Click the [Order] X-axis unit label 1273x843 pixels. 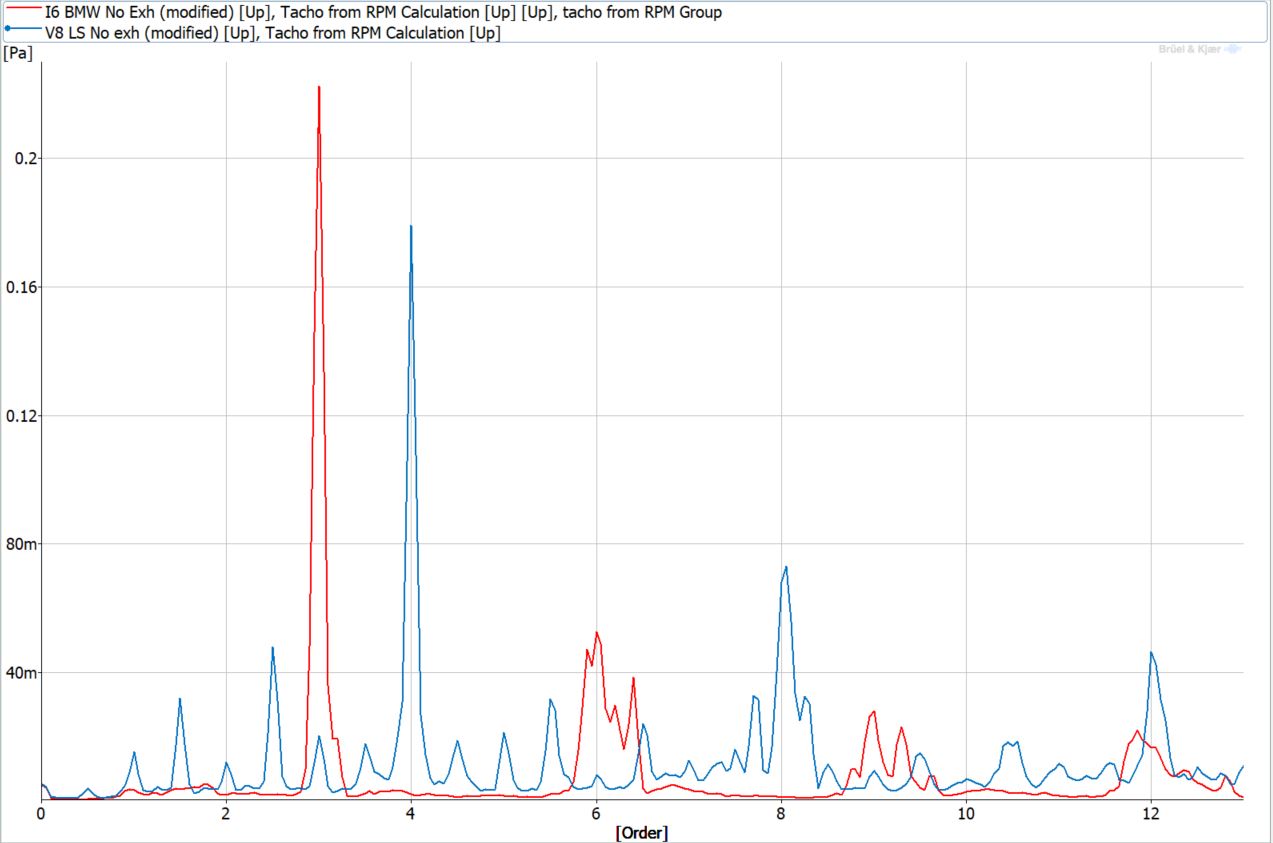tap(641, 833)
